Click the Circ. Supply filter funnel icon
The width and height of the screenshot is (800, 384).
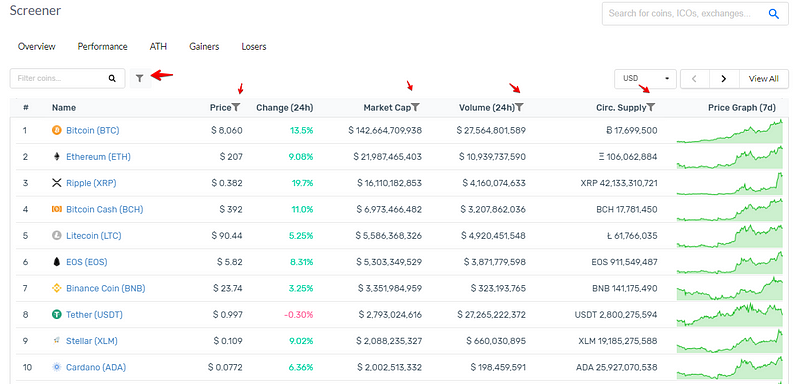tap(651, 107)
